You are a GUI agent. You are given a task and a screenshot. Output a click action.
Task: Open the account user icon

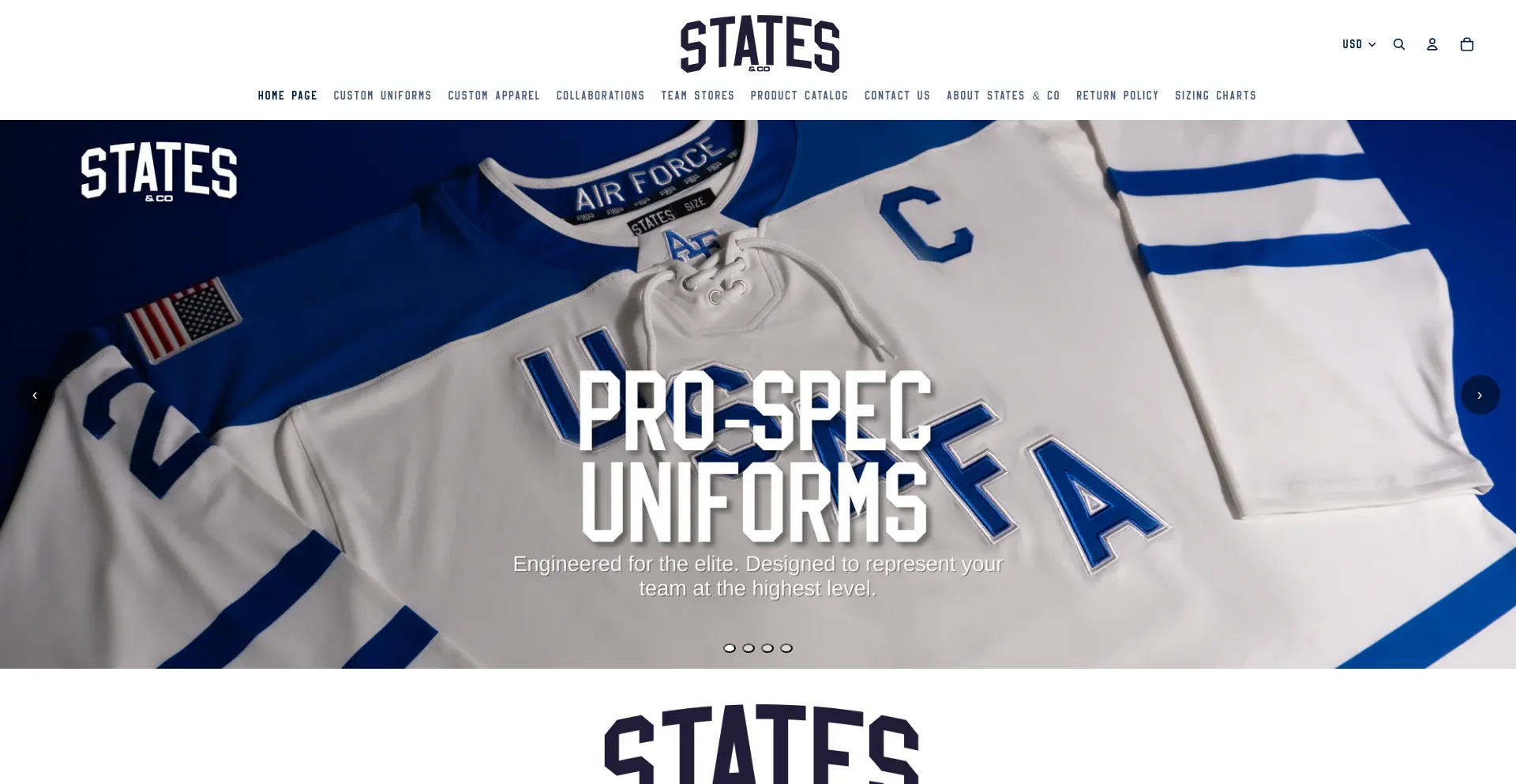(1432, 44)
